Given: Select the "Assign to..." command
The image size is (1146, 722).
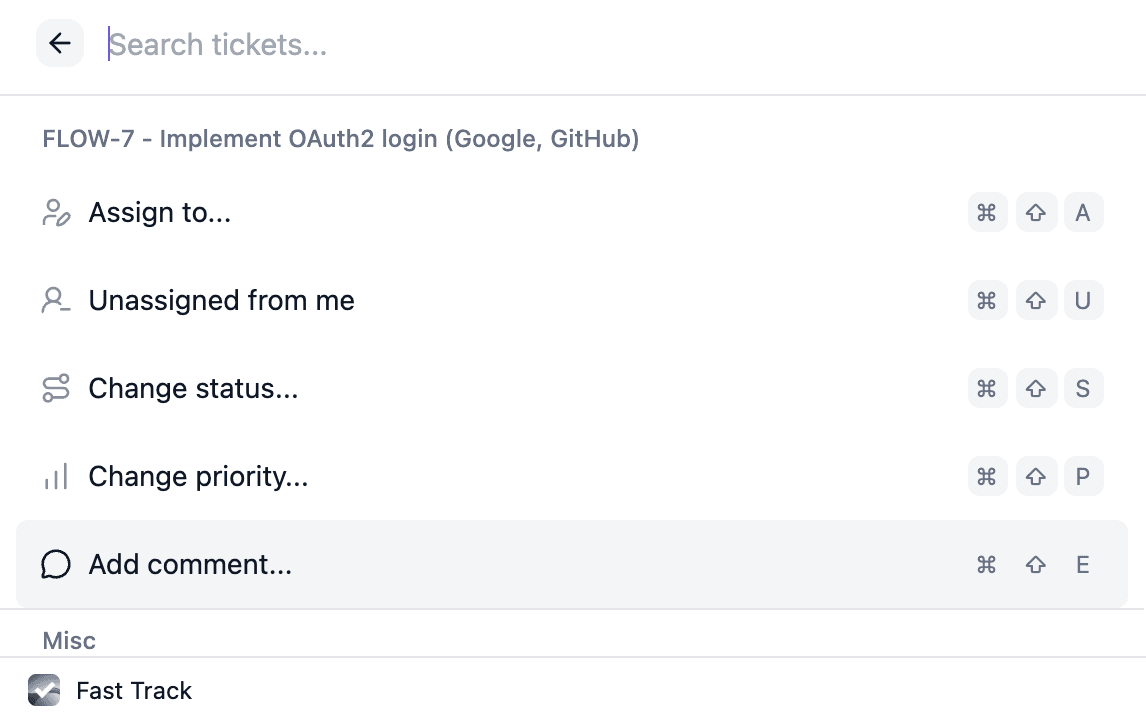Looking at the screenshot, I should tap(160, 213).
